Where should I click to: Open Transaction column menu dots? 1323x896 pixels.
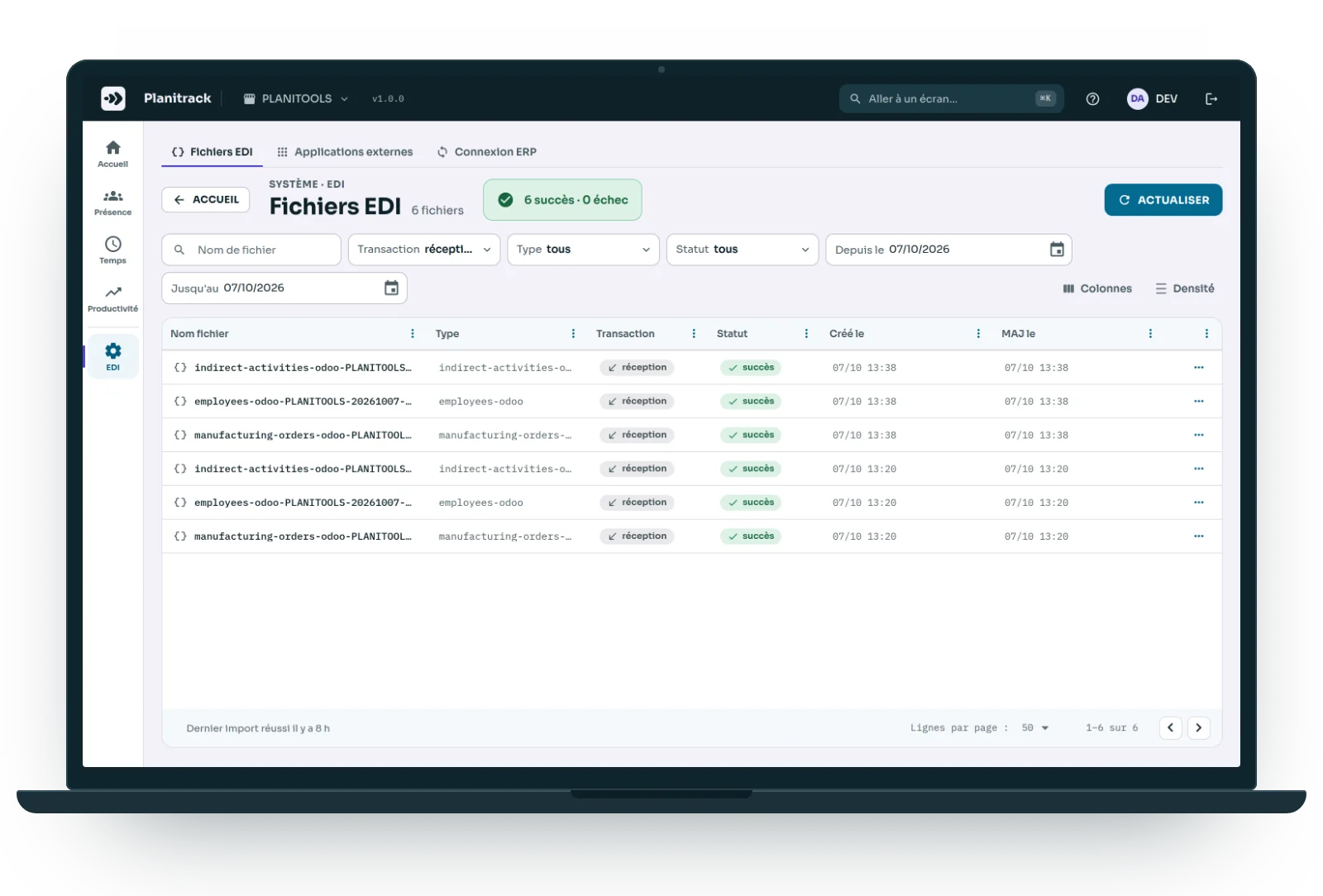coord(694,334)
